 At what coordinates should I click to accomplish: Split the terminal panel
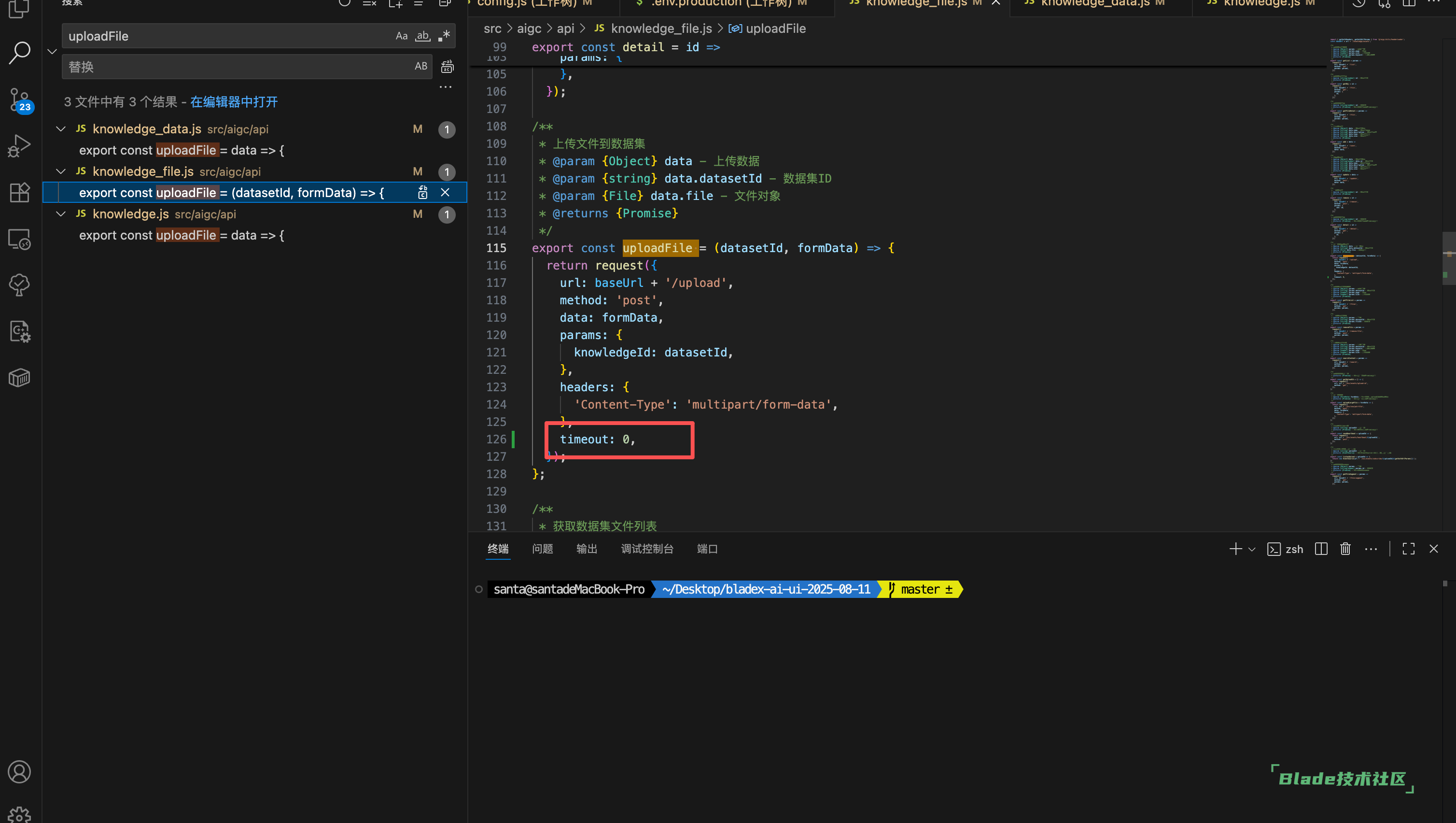coord(1321,549)
